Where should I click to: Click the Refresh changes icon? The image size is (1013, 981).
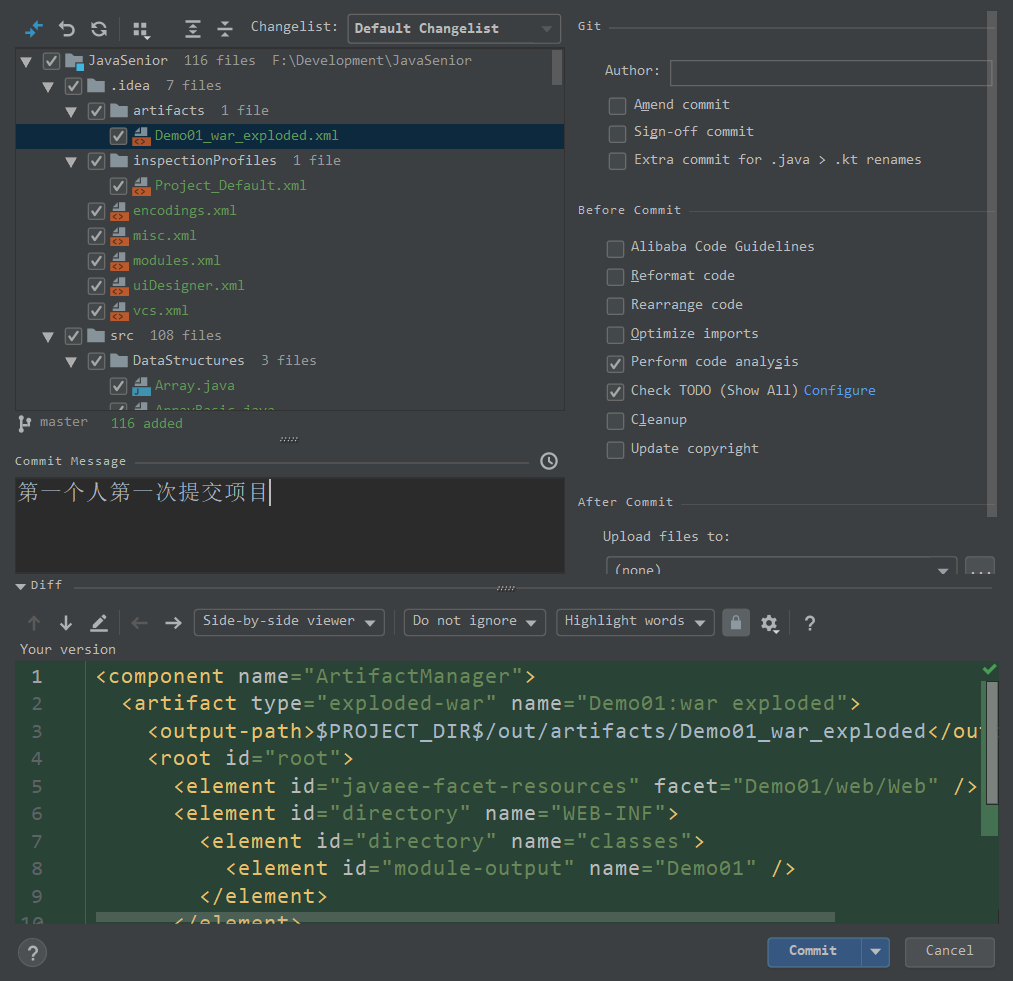click(99, 29)
